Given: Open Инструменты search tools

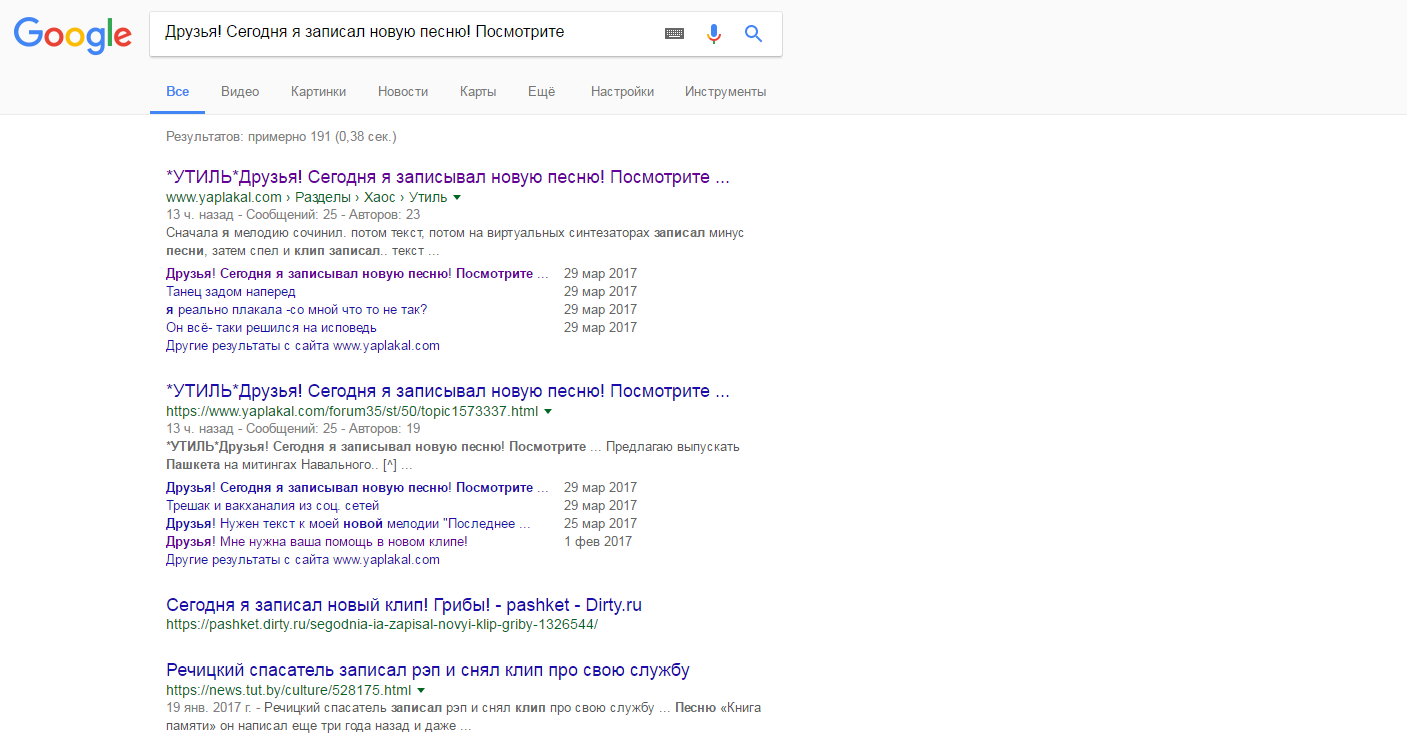Looking at the screenshot, I should [725, 91].
